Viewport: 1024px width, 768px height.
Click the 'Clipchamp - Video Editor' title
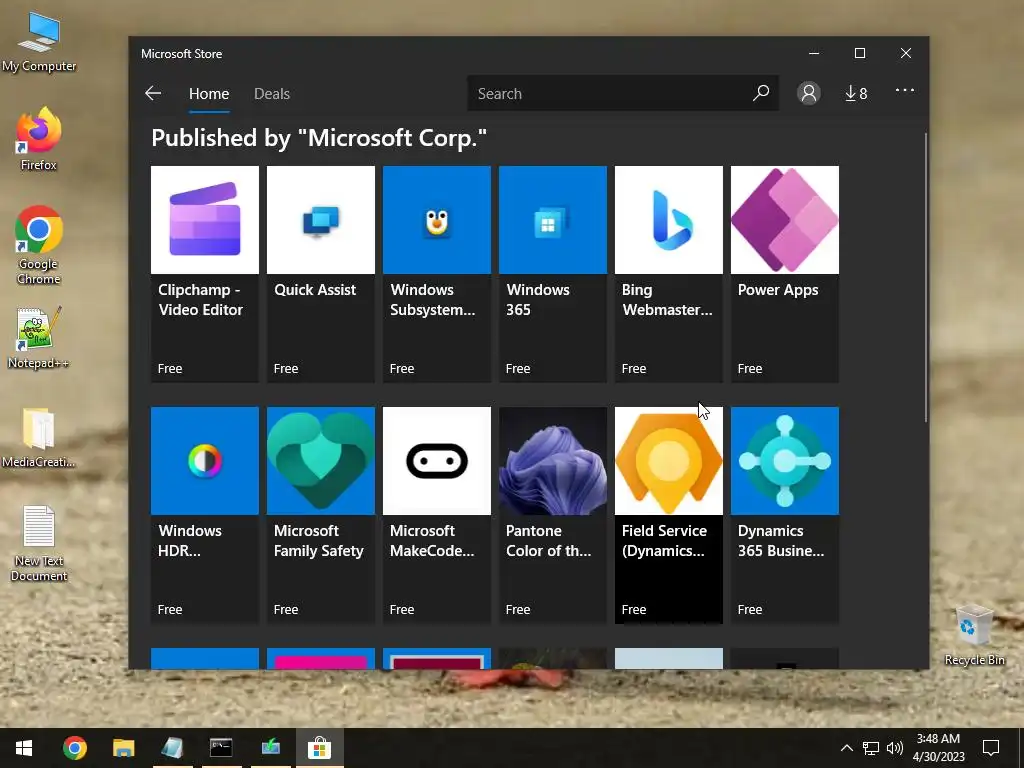tap(200, 300)
